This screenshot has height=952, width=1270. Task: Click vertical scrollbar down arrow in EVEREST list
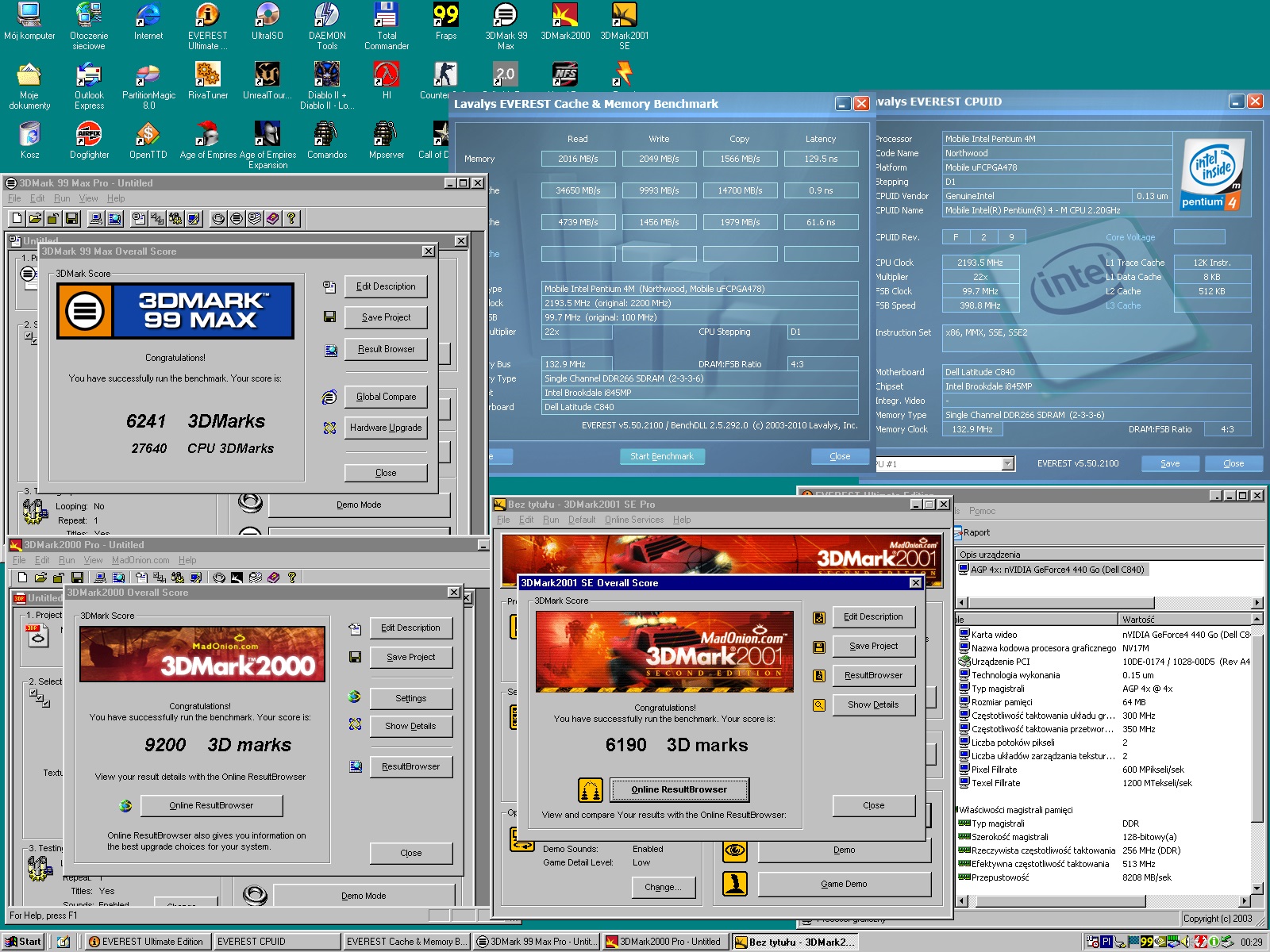coord(1257,889)
